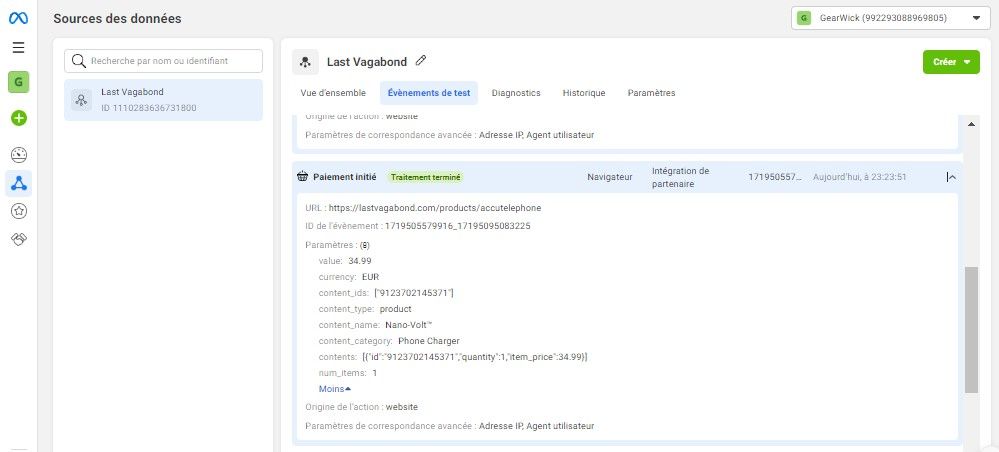Open the dashboard gauge icon in sidebar

coord(19,154)
